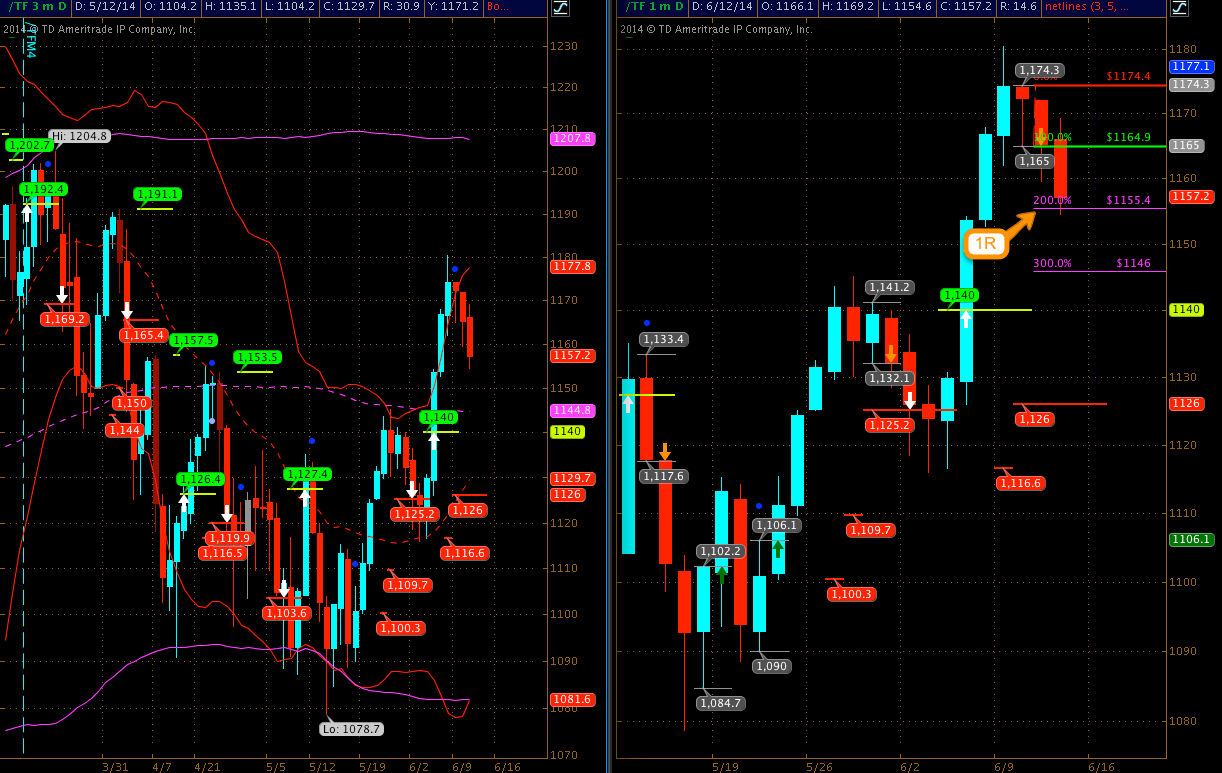This screenshot has width=1222, height=773.
Task: Click the 5/26 date on right chart axis
Action: (x=819, y=766)
